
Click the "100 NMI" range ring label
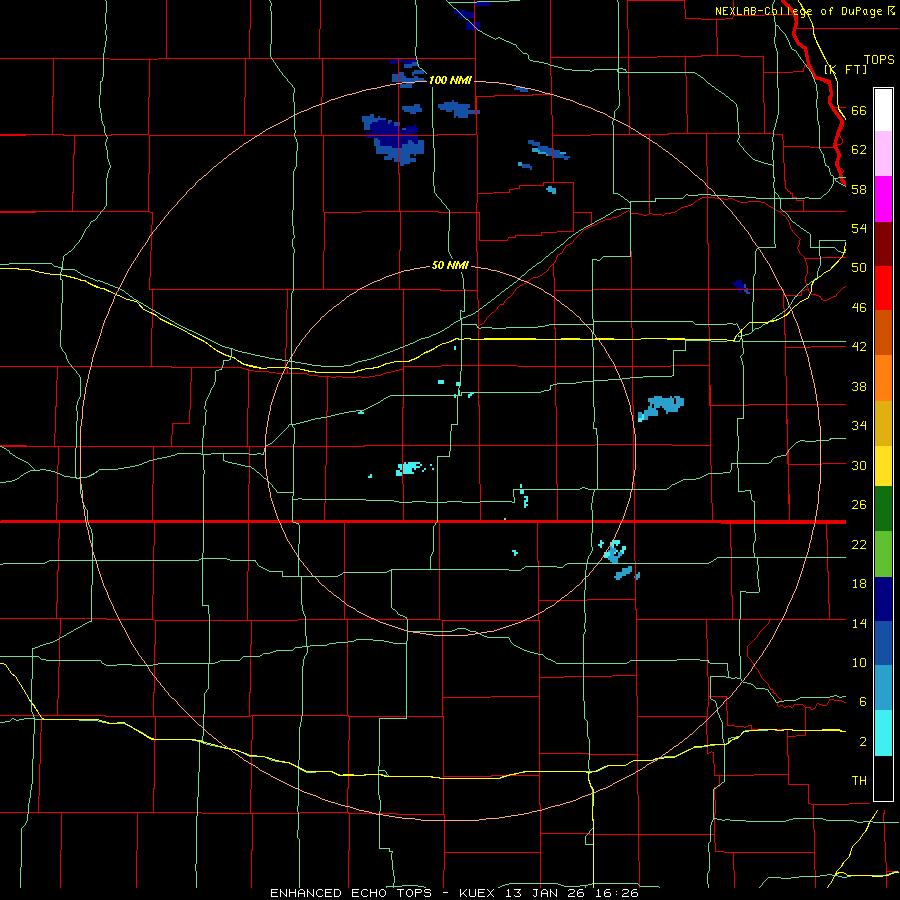point(450,80)
